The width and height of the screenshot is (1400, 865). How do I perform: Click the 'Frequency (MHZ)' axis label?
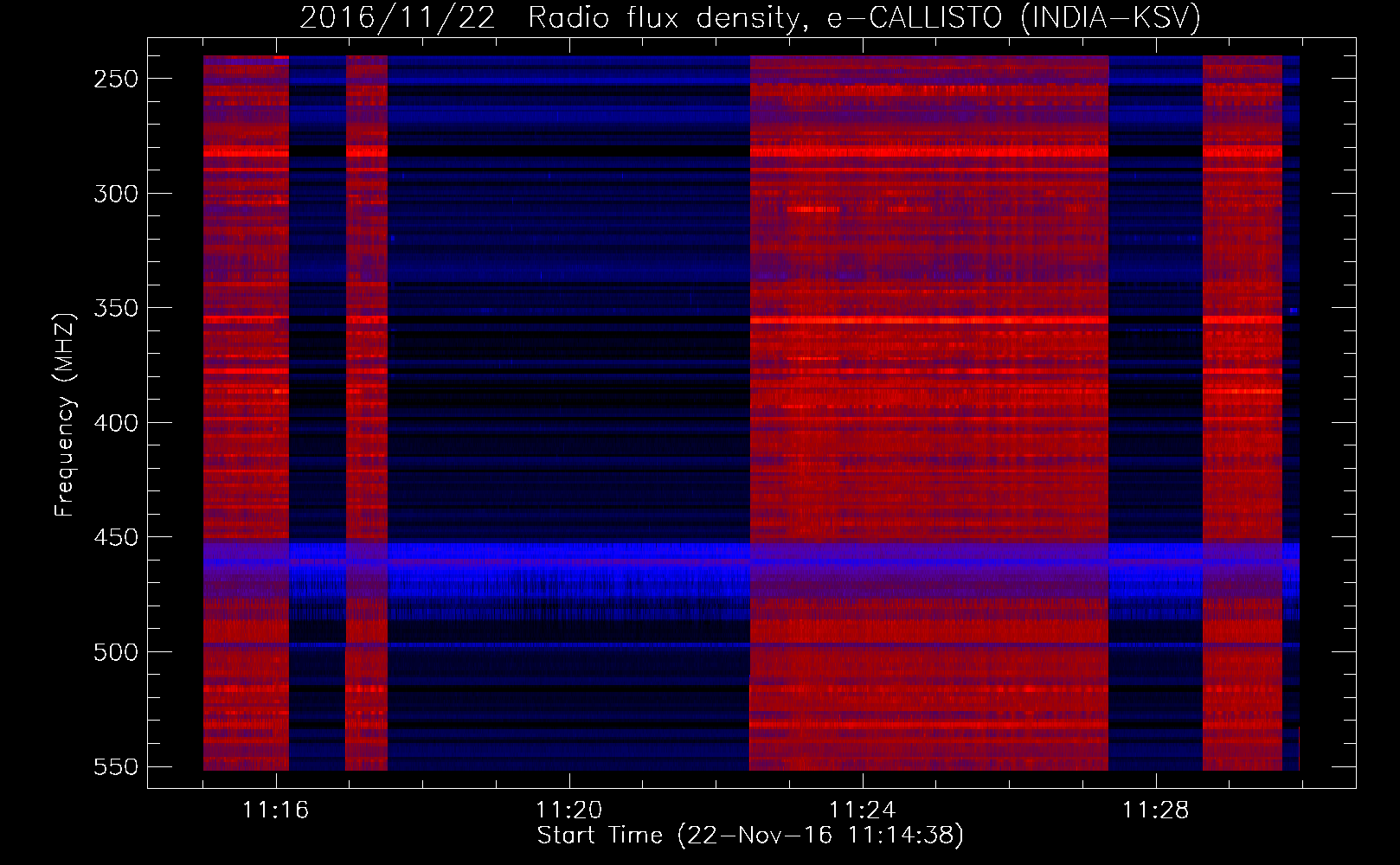pyautogui.click(x=65, y=415)
